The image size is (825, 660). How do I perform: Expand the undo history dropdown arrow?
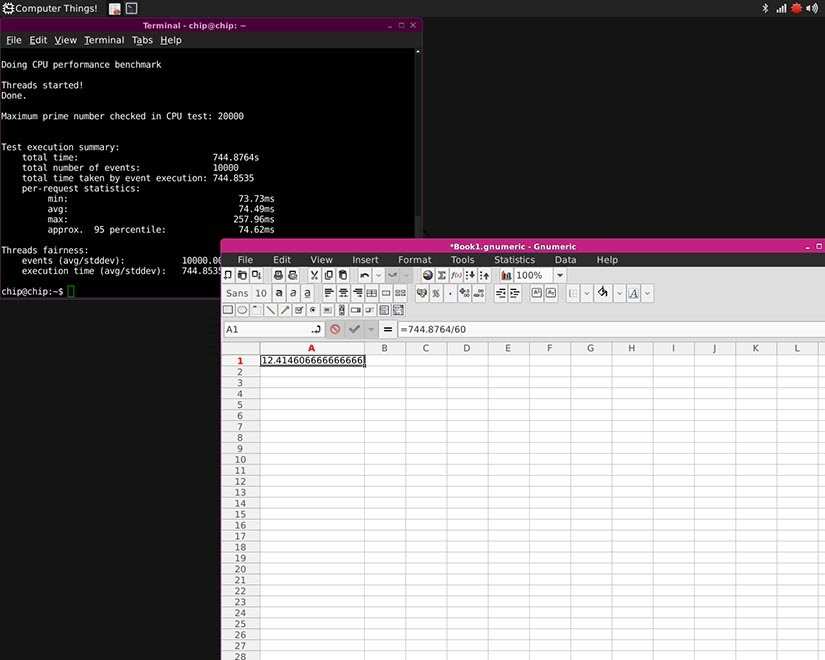[378, 275]
